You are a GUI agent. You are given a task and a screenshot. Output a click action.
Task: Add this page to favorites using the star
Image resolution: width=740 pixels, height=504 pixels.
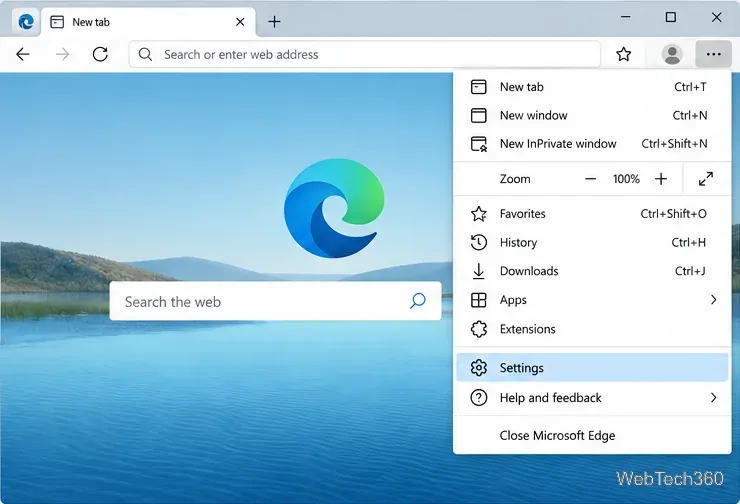[x=623, y=54]
